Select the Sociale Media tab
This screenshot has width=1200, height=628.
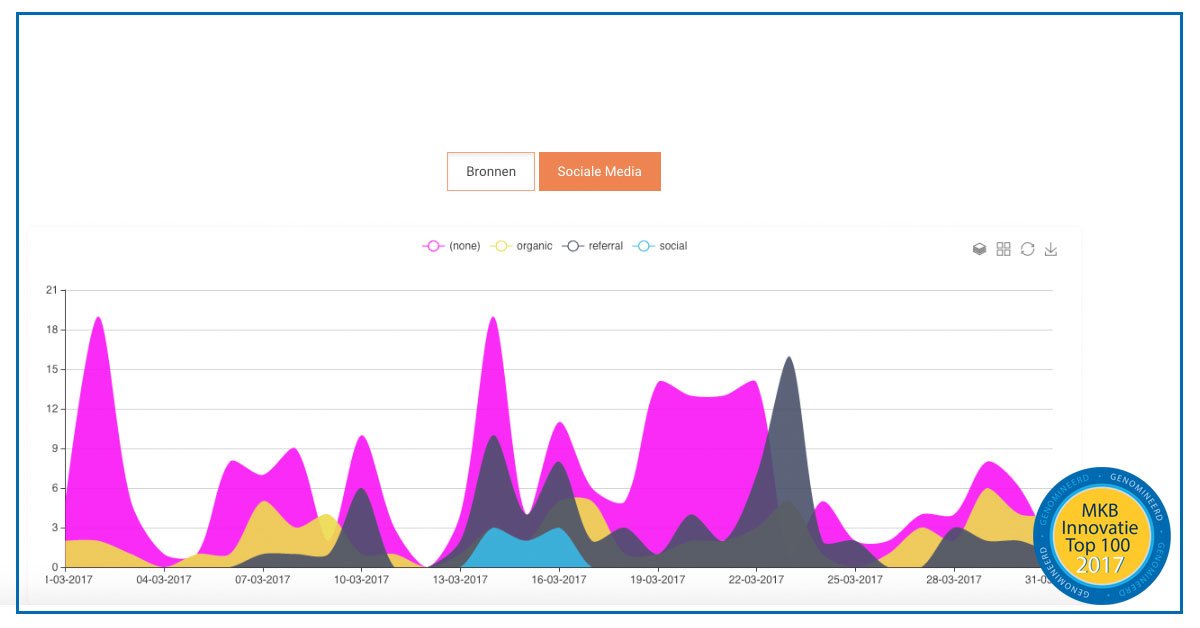600,171
